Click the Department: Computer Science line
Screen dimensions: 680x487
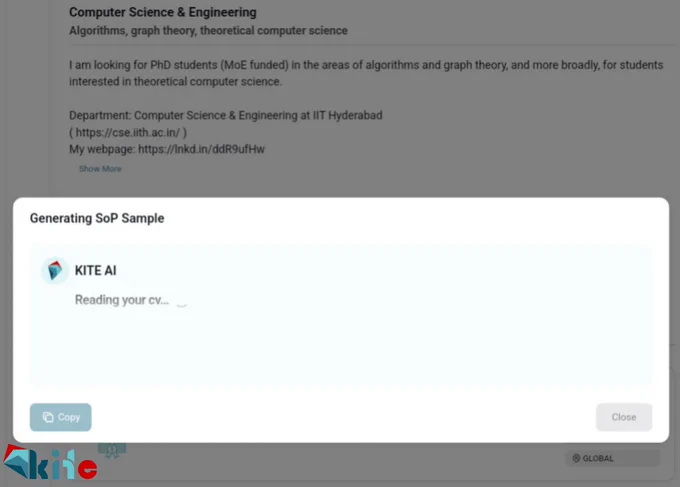click(226, 115)
